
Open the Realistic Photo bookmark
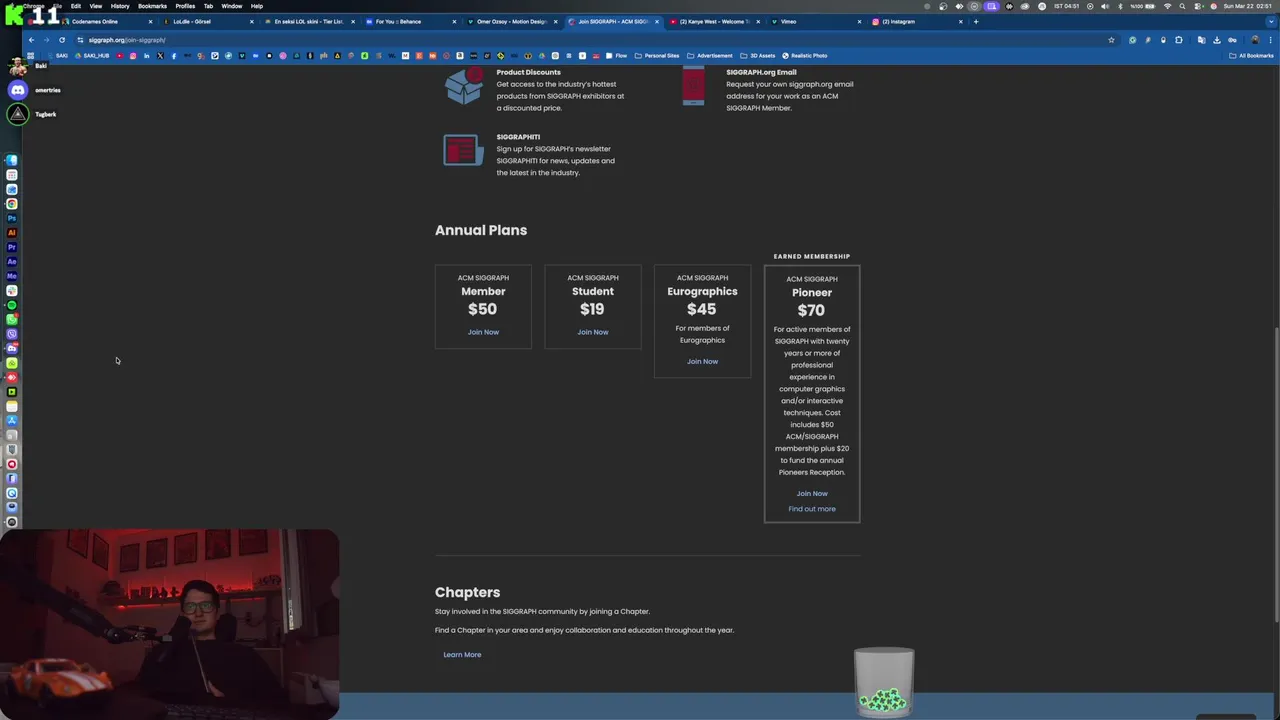tap(805, 56)
